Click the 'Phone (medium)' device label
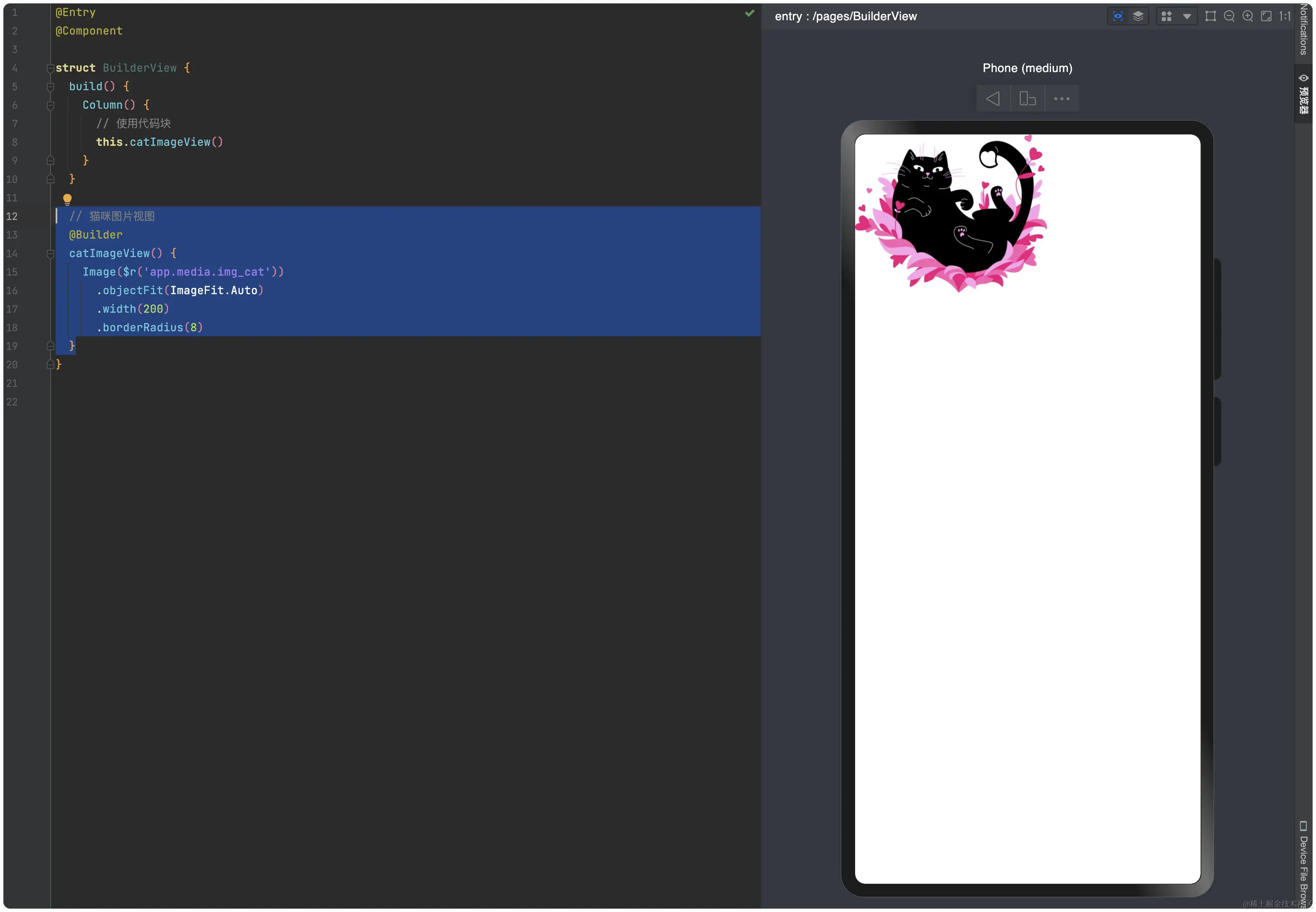 (x=1027, y=68)
